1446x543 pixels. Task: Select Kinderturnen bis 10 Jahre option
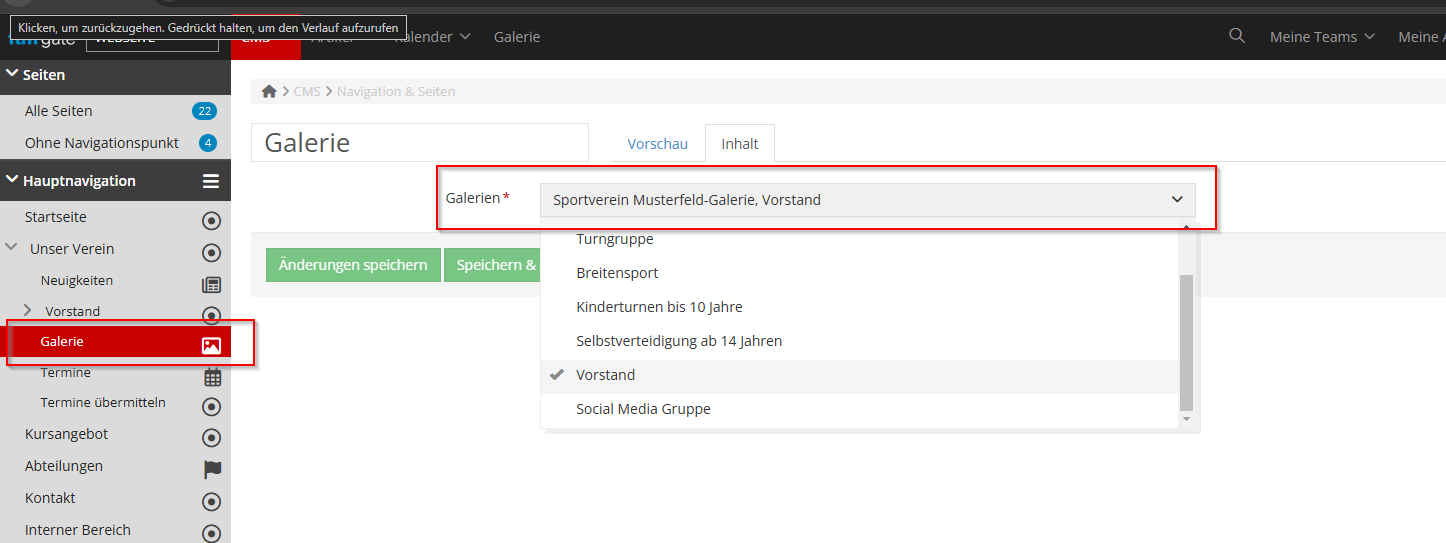click(x=659, y=307)
